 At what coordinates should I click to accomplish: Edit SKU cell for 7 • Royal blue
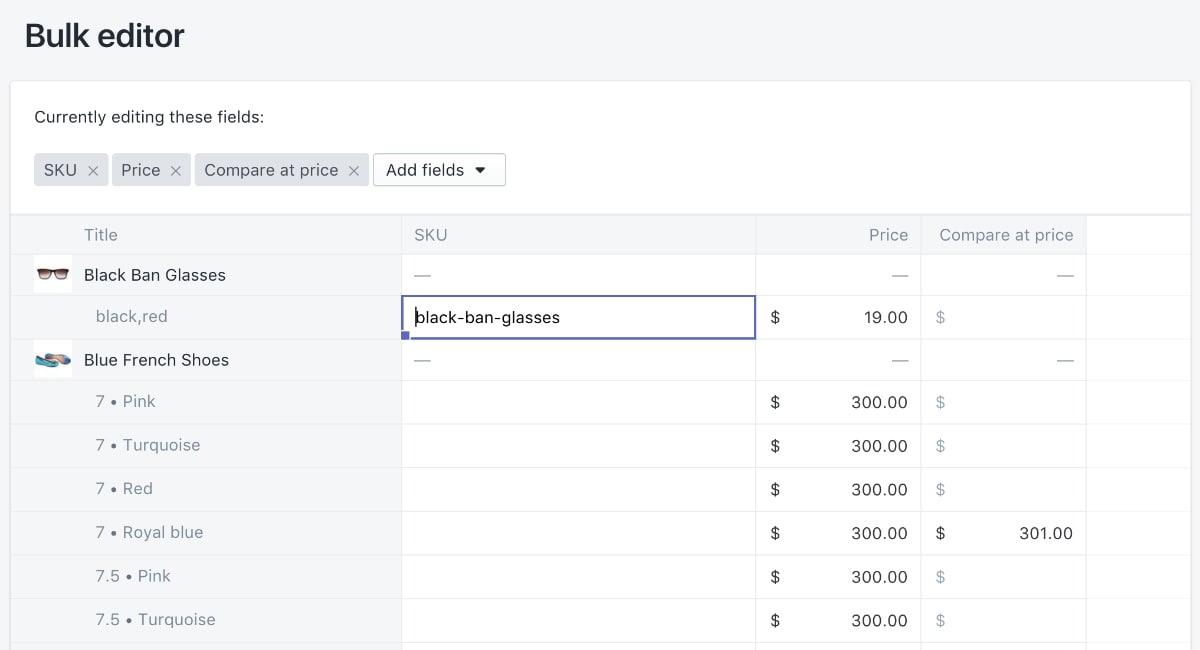click(x=578, y=533)
